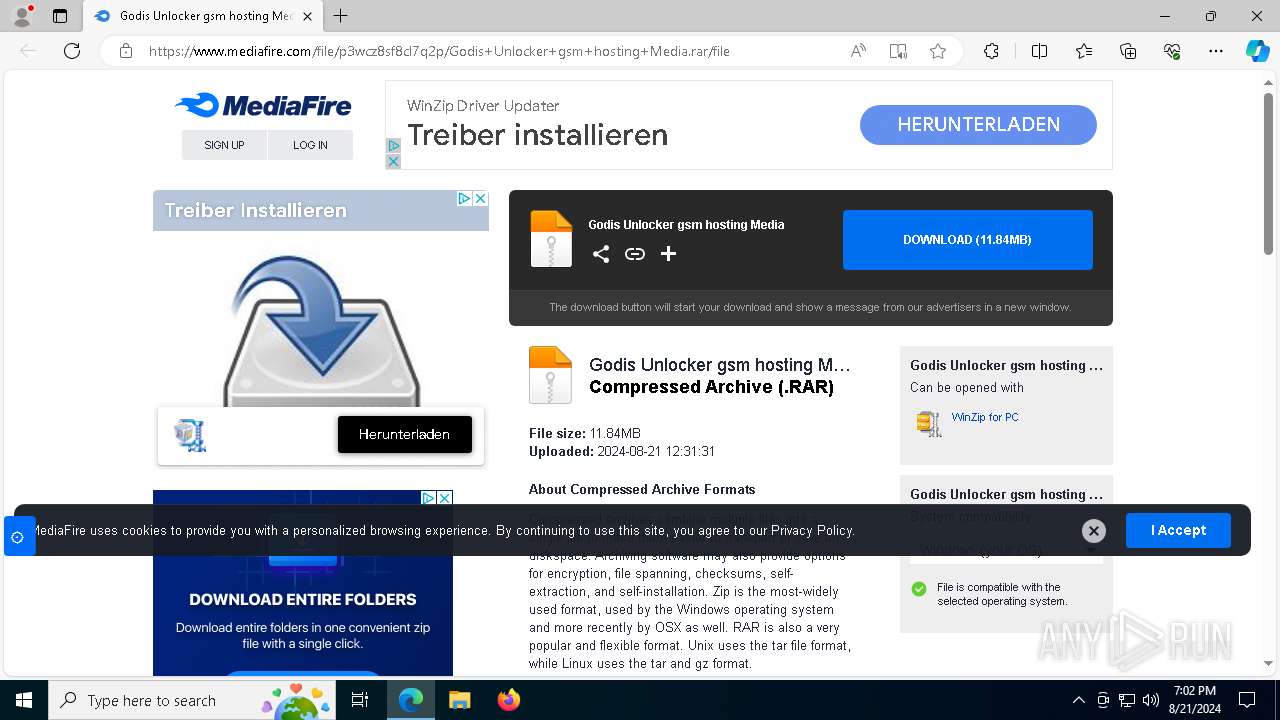Accept cookies with I Accept
This screenshot has height=720, width=1280.
click(x=1178, y=531)
